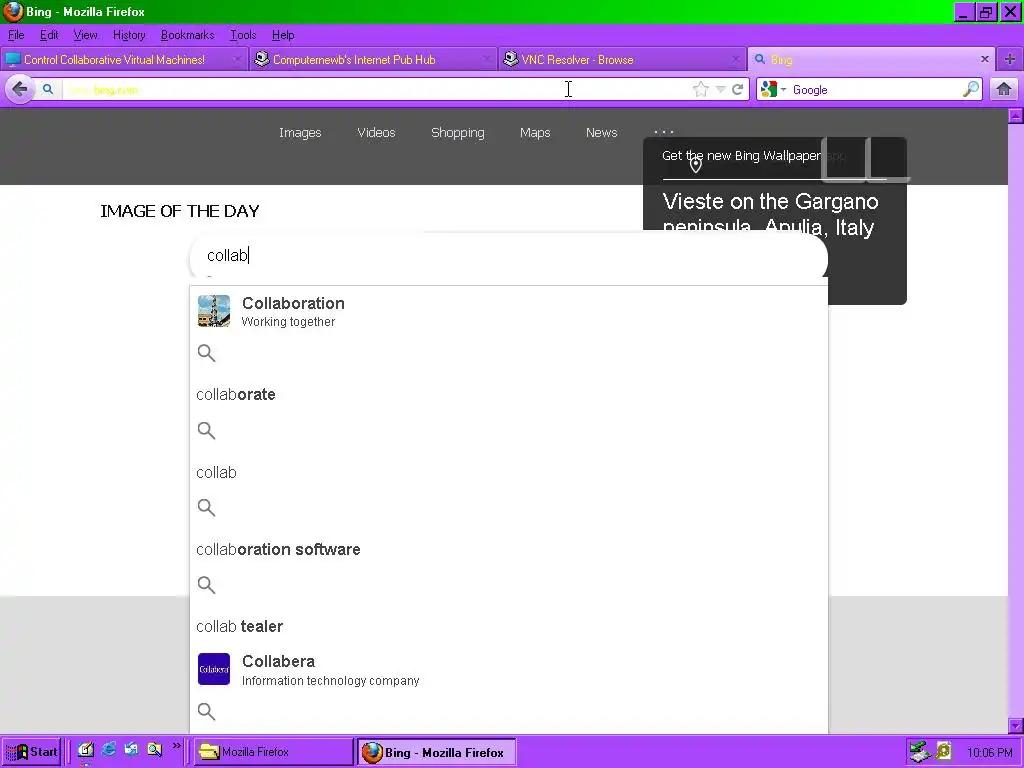Open the Help menu
The image size is (1024, 768).
(x=283, y=35)
